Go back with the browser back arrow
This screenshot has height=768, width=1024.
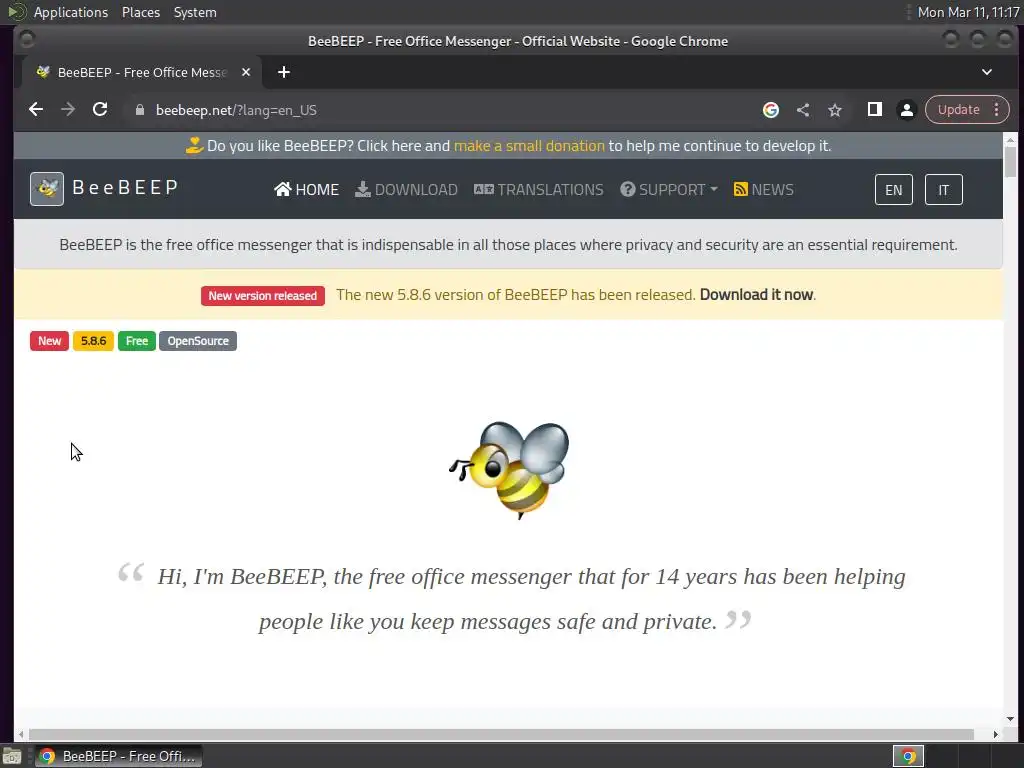coord(36,110)
